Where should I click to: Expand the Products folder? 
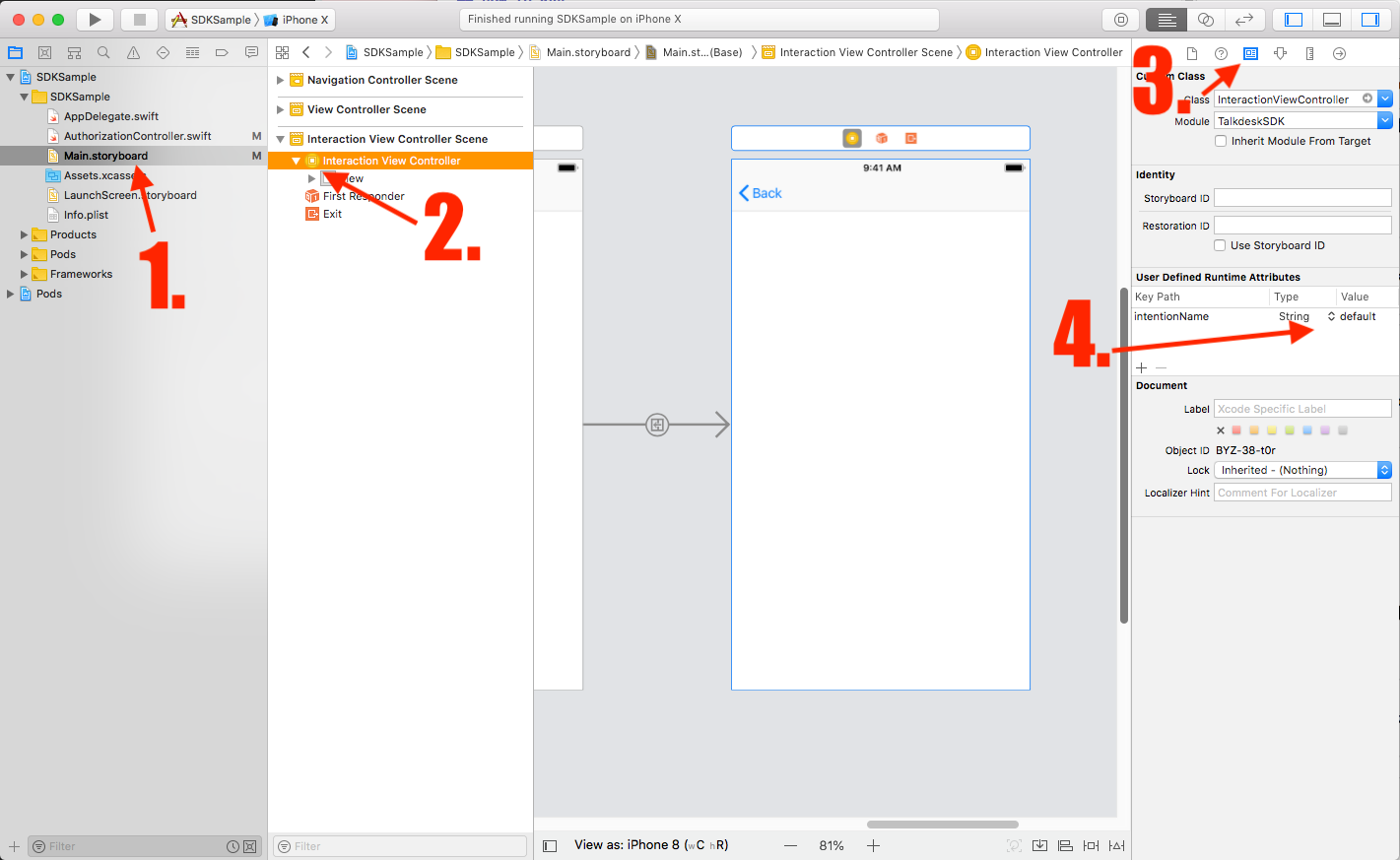pos(24,234)
